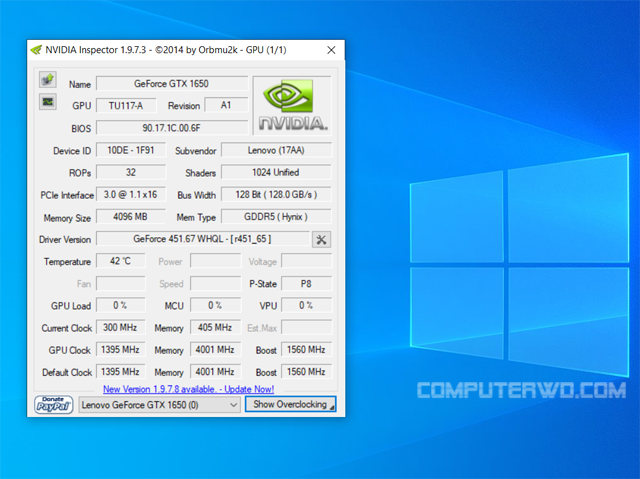This screenshot has width=640, height=479.
Task: Click the Shaders 1024 Unified value
Action: click(x=276, y=172)
